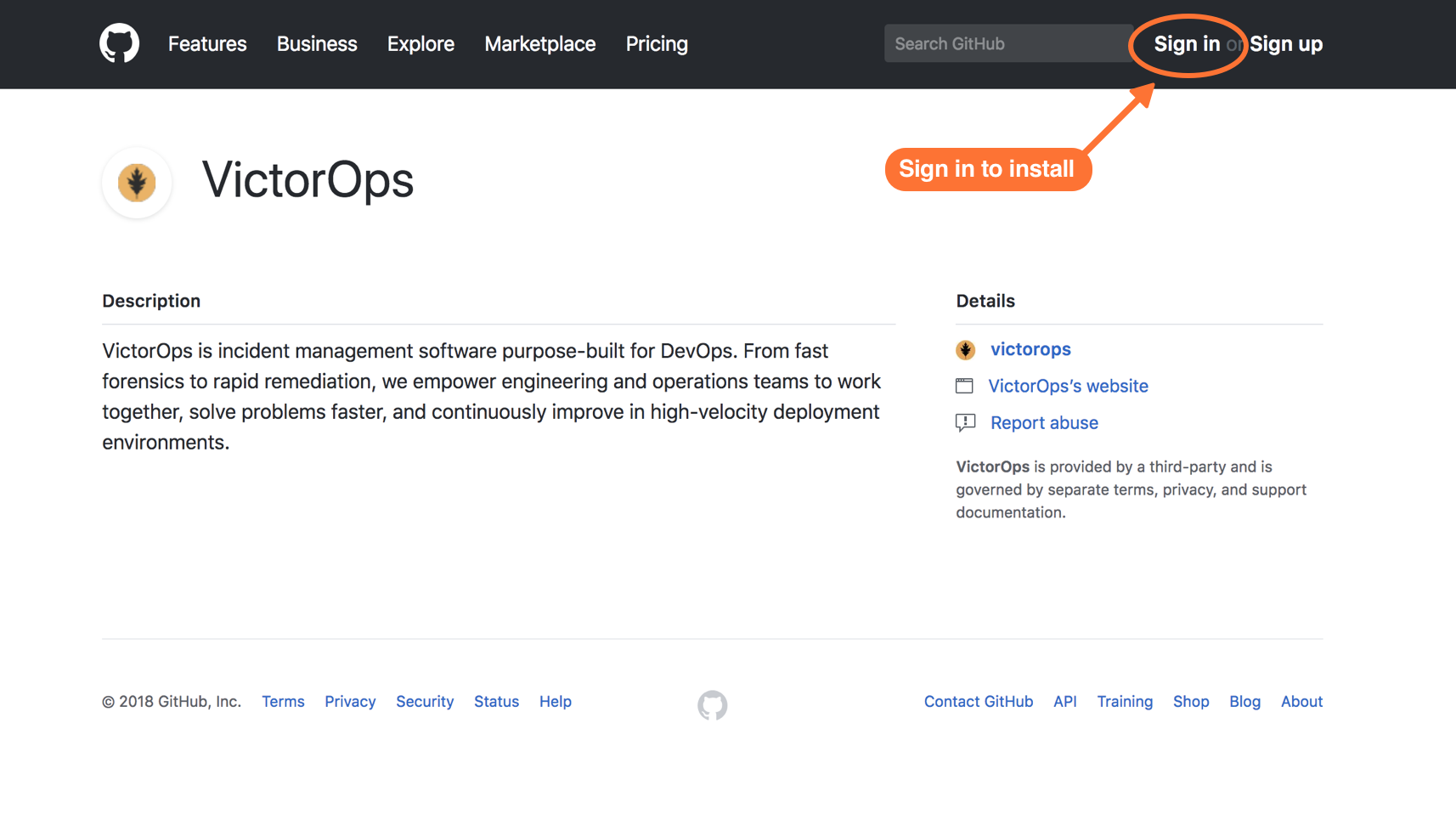1456x814 pixels.
Task: Open the Terms page from the footer
Action: (x=282, y=701)
